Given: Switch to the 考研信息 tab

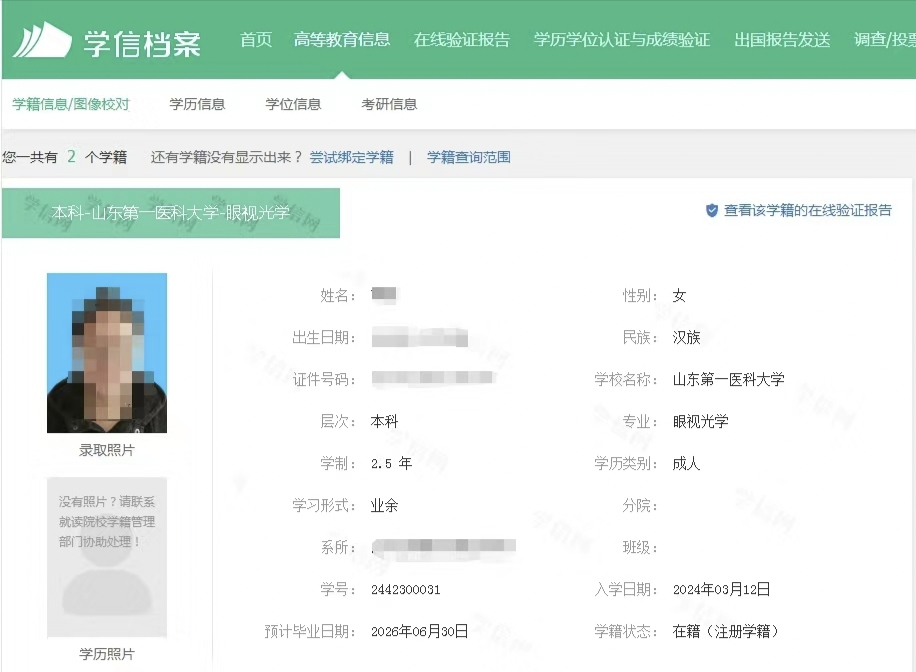Looking at the screenshot, I should click(x=389, y=104).
